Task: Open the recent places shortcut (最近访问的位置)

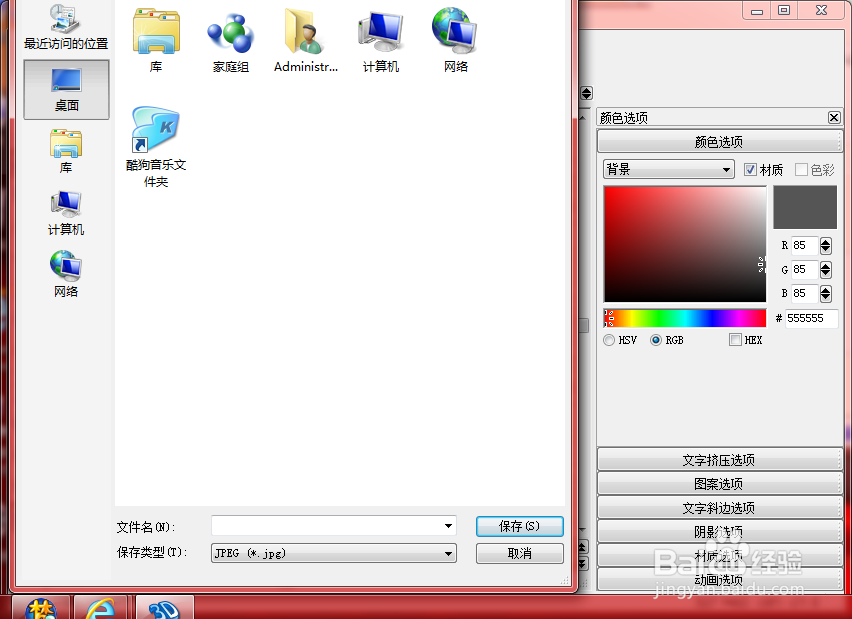Action: point(66,27)
